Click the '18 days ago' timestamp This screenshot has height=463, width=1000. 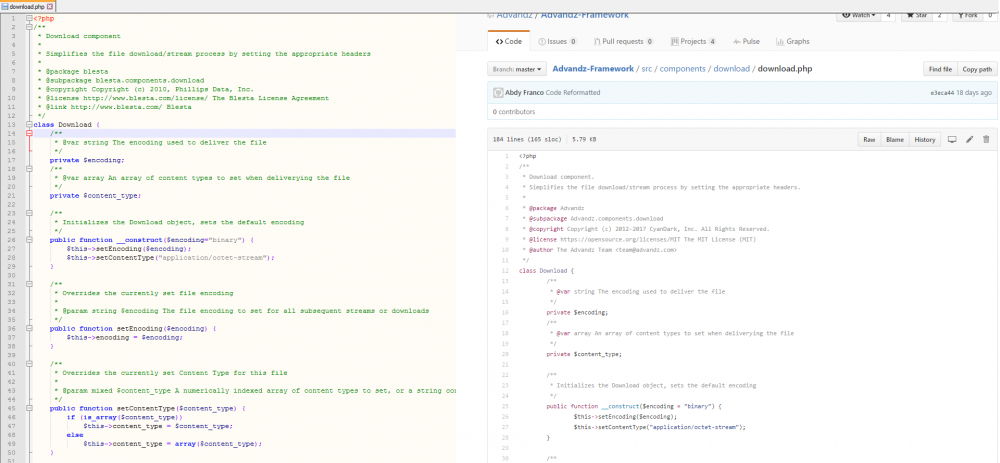point(974,92)
